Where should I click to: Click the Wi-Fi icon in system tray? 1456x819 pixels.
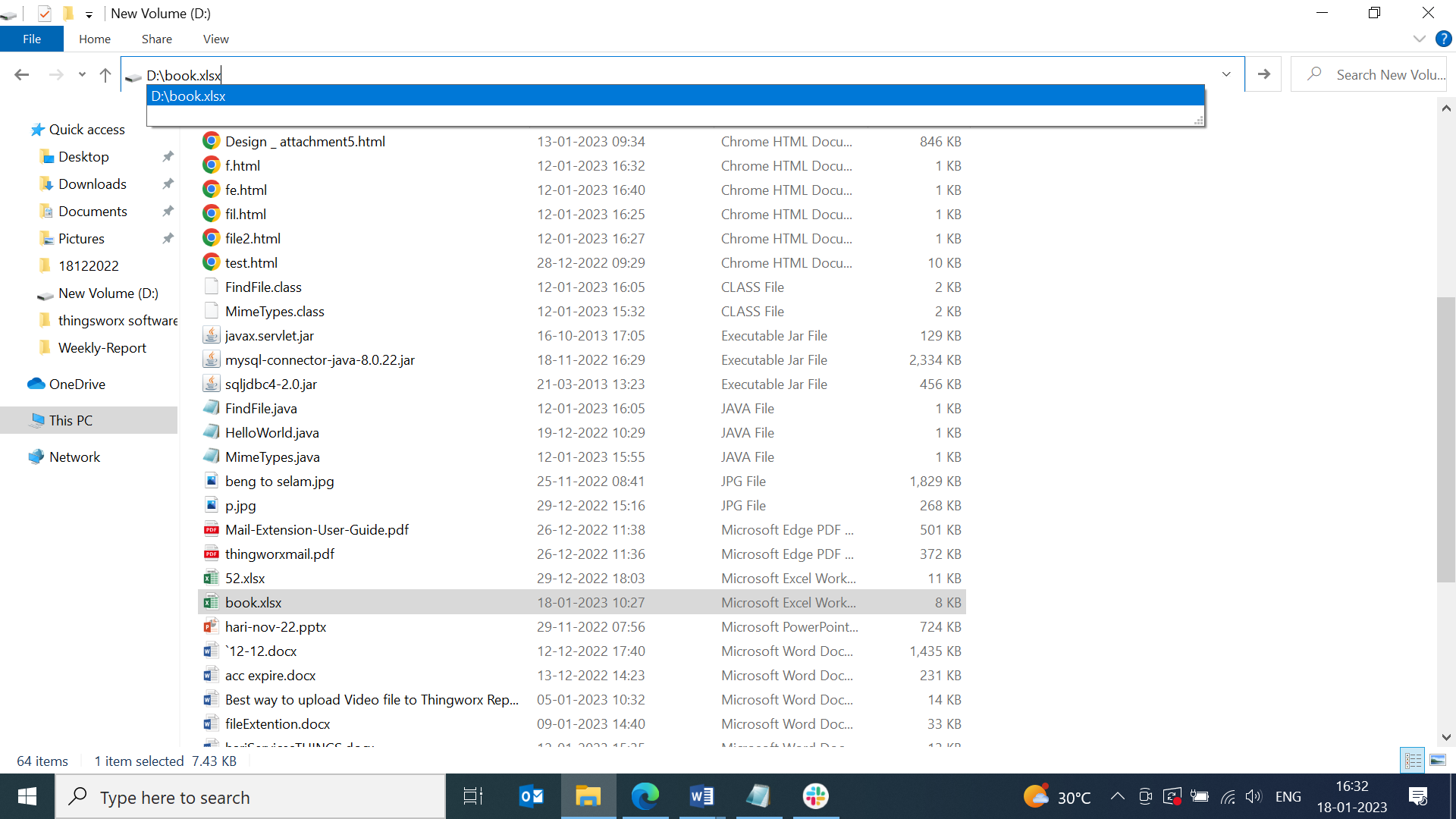pyautogui.click(x=1228, y=796)
